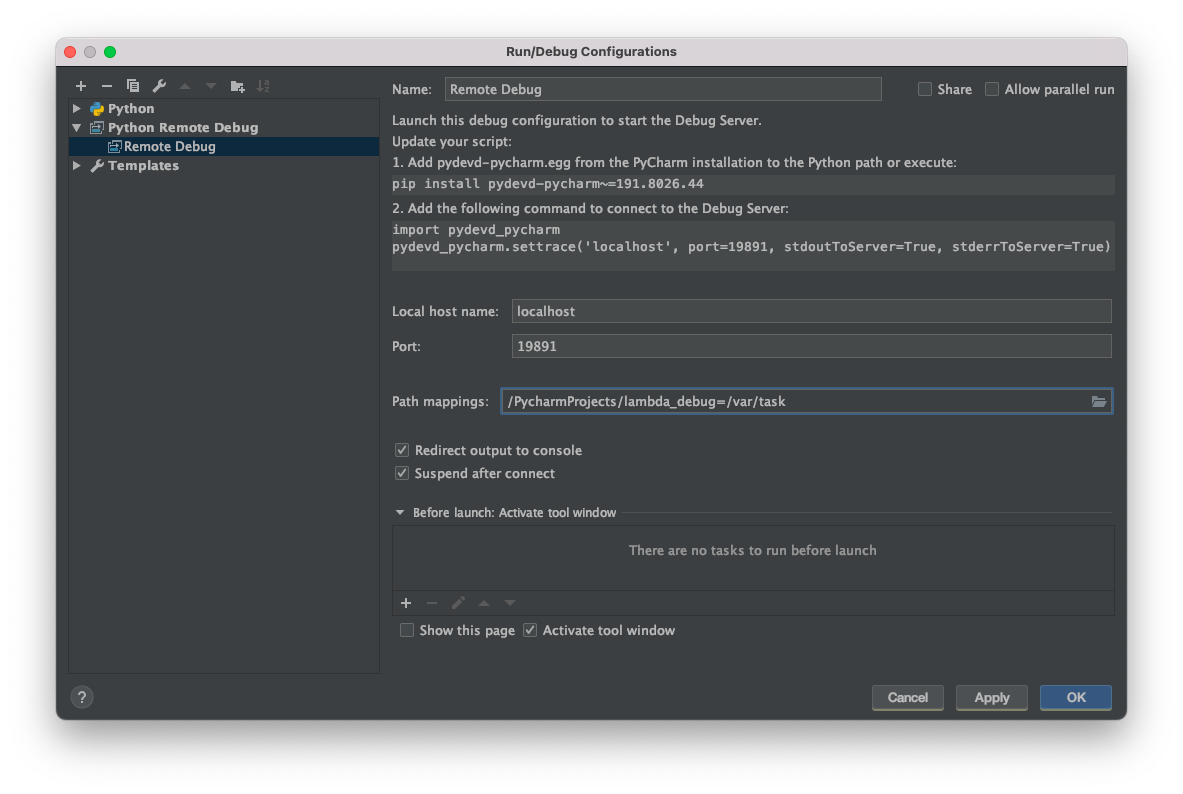Image resolution: width=1183 pixels, height=794 pixels.
Task: Collapse the Python Remote Debug group
Action: (x=77, y=127)
